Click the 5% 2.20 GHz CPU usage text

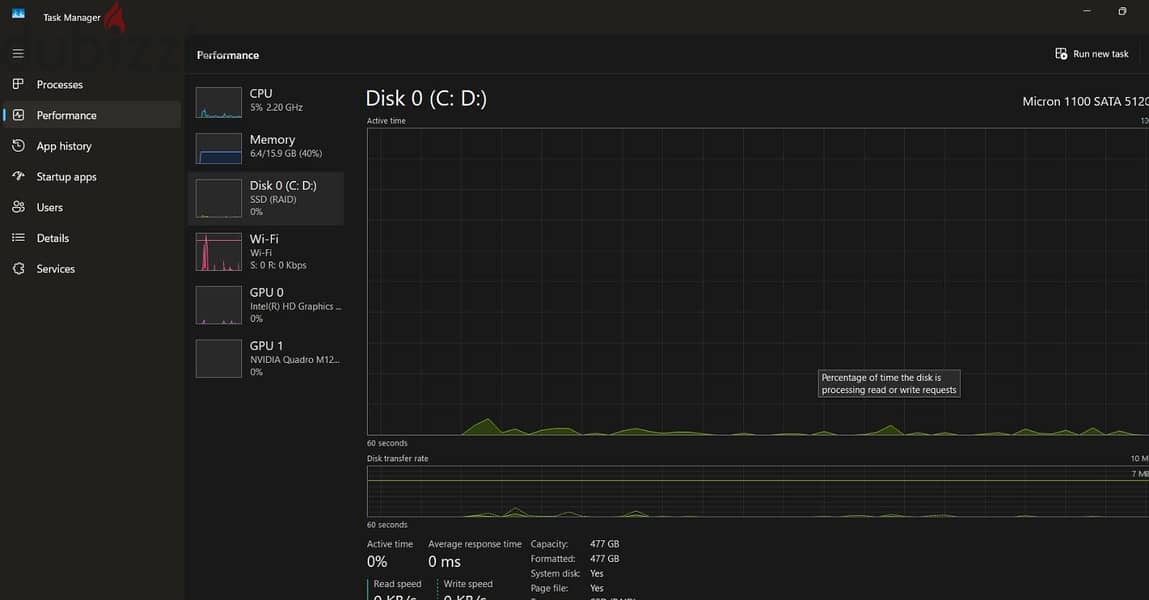pos(276,107)
